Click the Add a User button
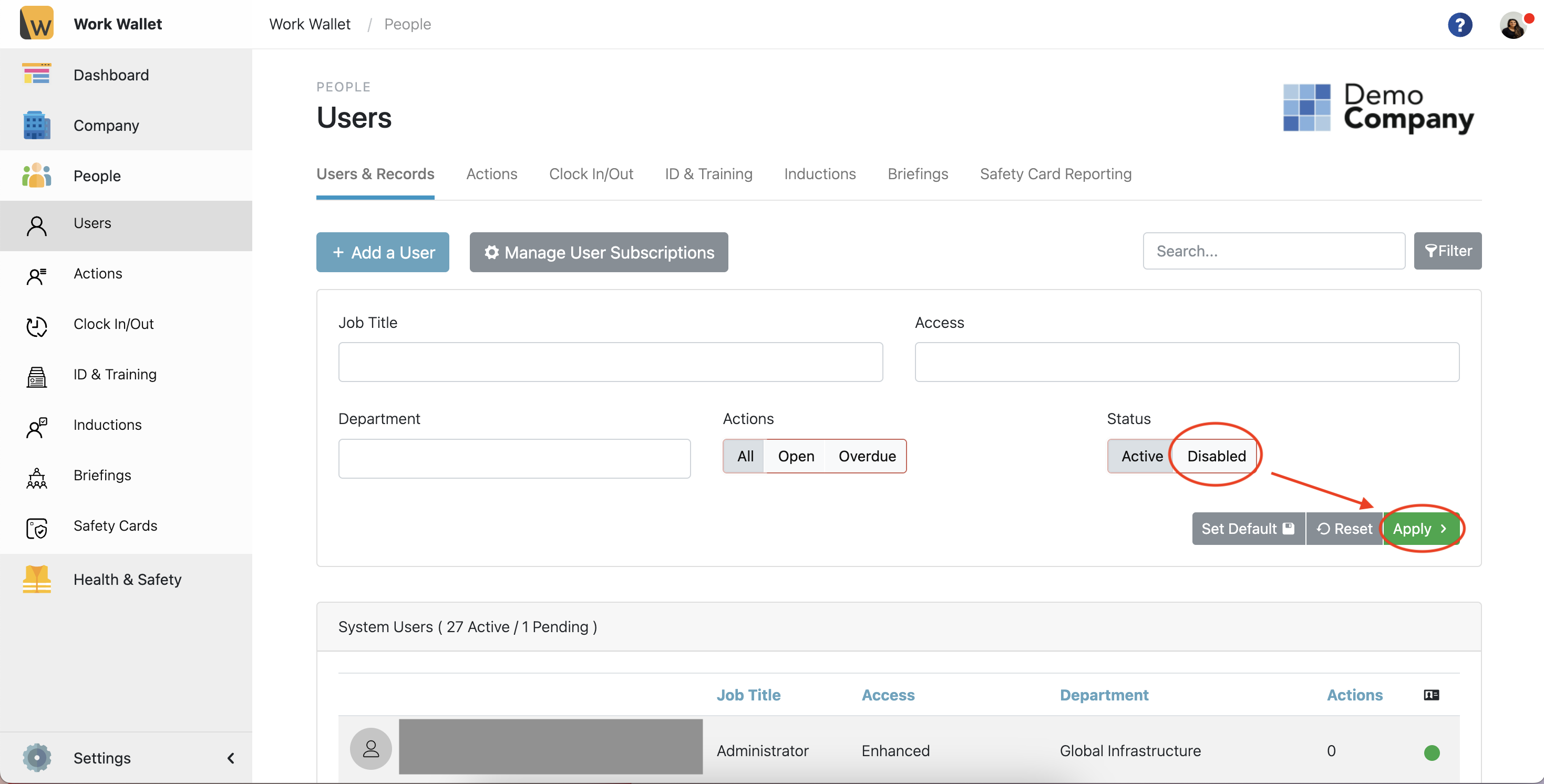1544x784 pixels. tap(383, 252)
